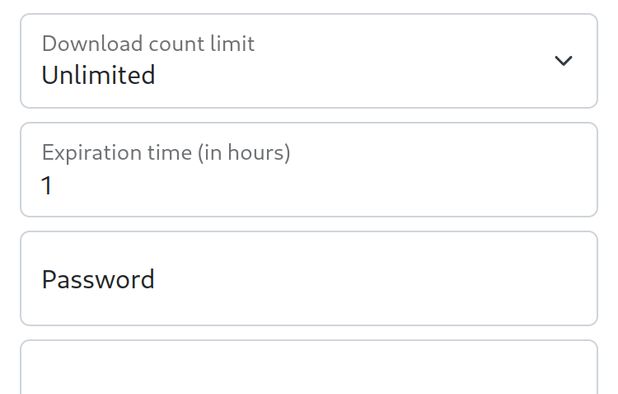The image size is (618, 394).
Task: Place cursor after the 1 in hours field
Action: pos(54,185)
